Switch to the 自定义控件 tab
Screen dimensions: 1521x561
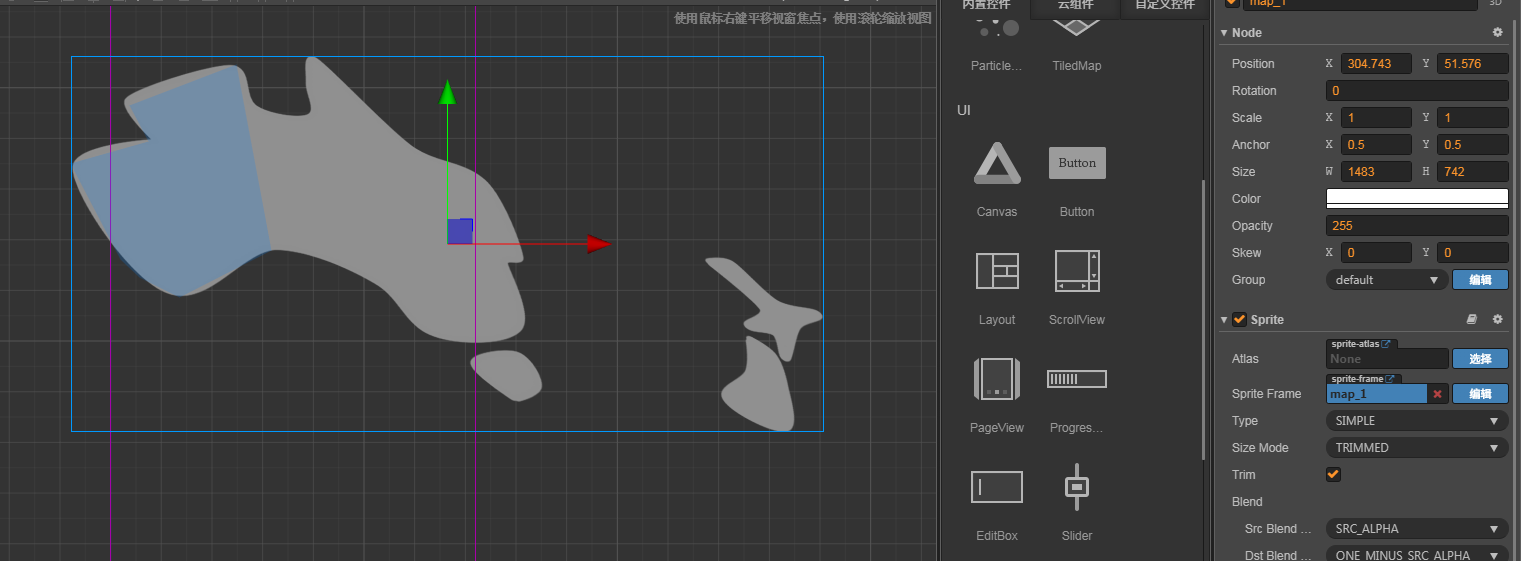(x=1164, y=6)
